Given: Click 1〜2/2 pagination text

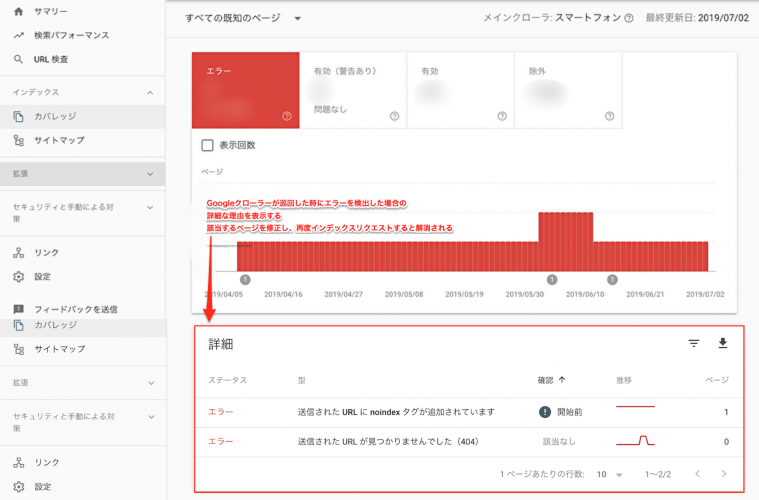Looking at the screenshot, I should pos(658,474).
